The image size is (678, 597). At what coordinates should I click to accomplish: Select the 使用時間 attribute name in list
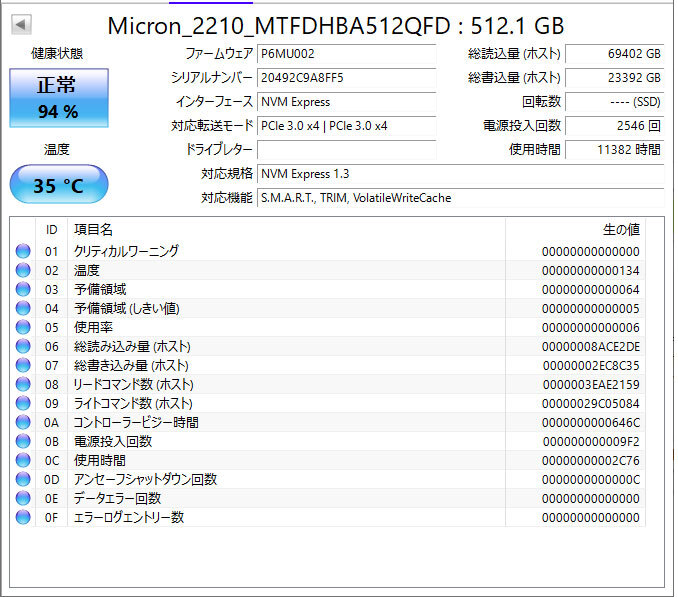[100, 460]
